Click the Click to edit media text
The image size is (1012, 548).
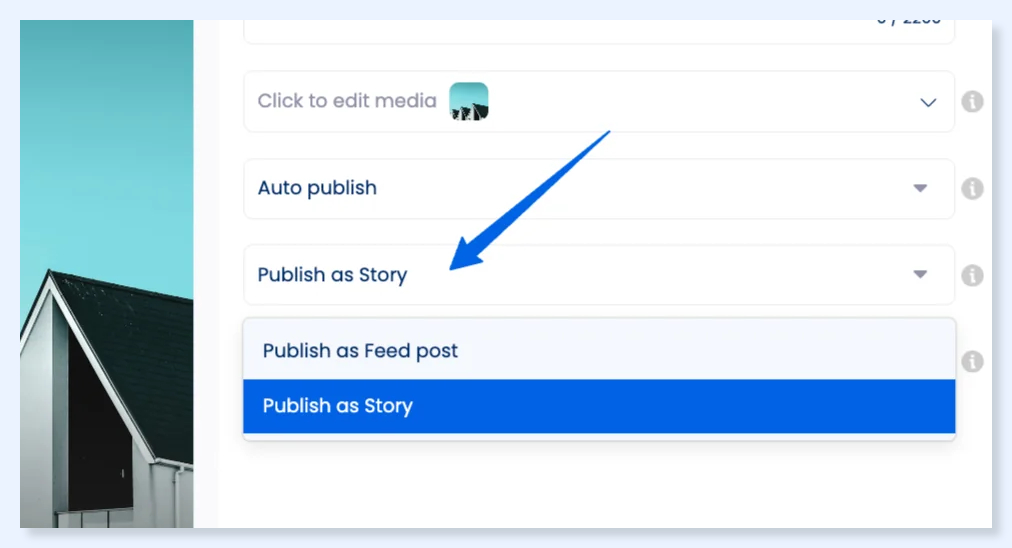[347, 101]
